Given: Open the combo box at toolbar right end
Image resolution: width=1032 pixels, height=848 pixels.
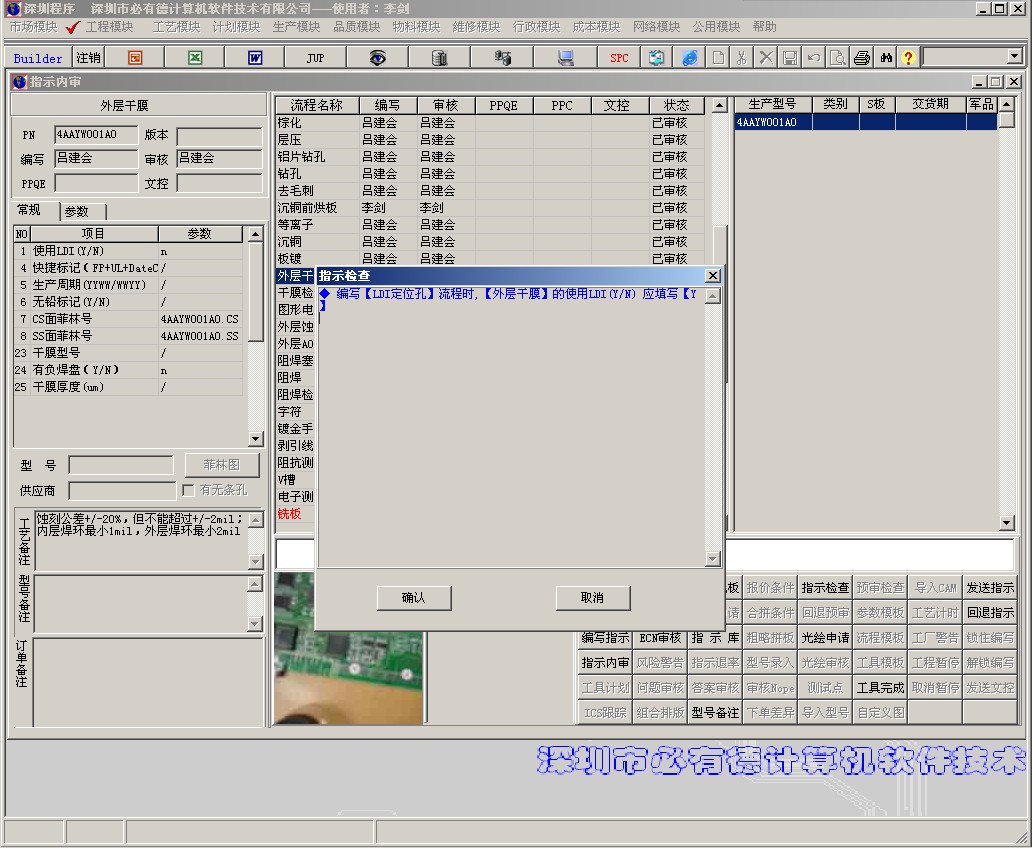Looking at the screenshot, I should click(1014, 57).
